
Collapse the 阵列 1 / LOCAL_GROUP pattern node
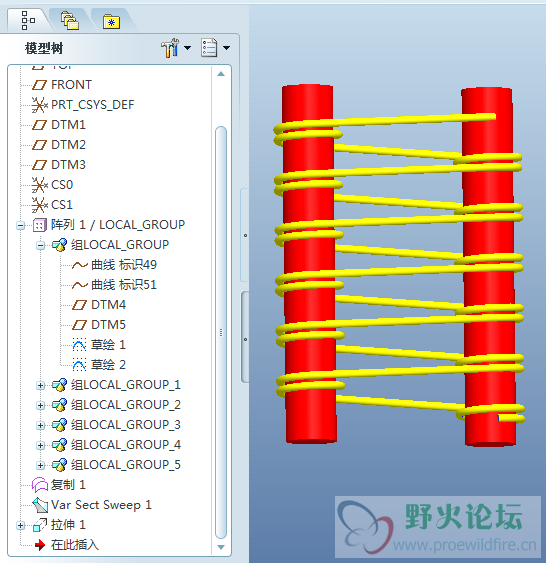(x=21, y=225)
